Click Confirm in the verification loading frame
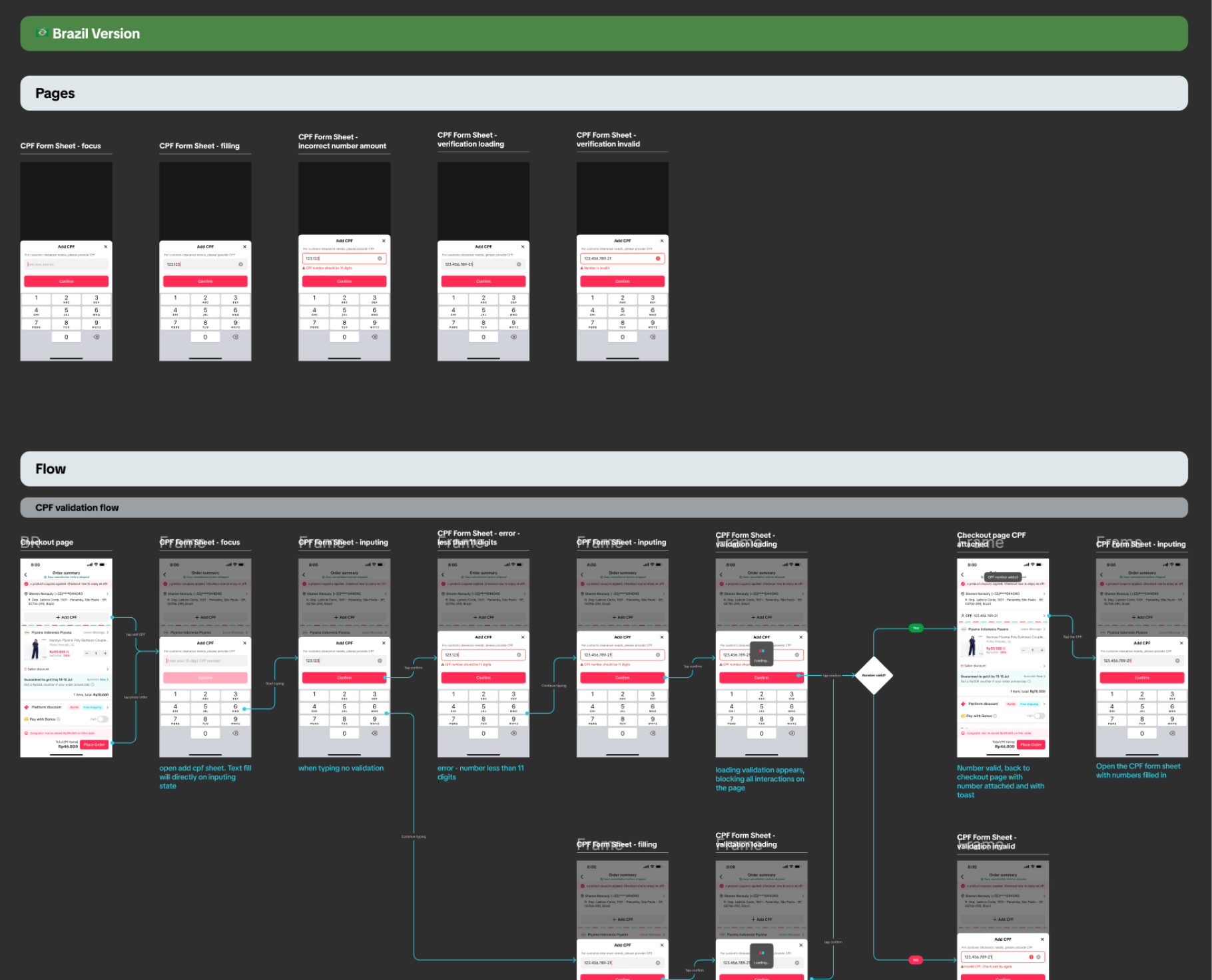The image size is (1212, 980). pos(483,282)
